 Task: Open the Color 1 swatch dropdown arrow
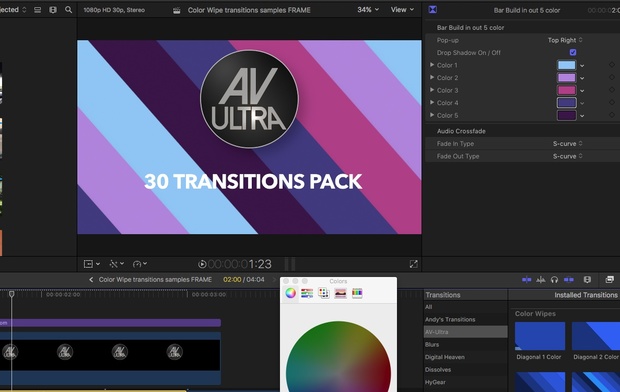582,66
